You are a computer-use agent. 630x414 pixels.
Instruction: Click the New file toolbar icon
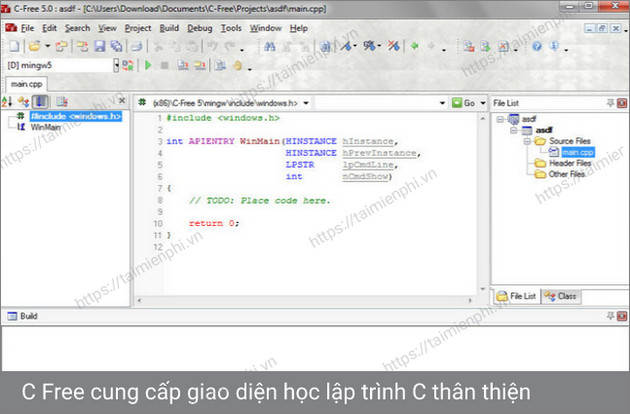point(13,46)
